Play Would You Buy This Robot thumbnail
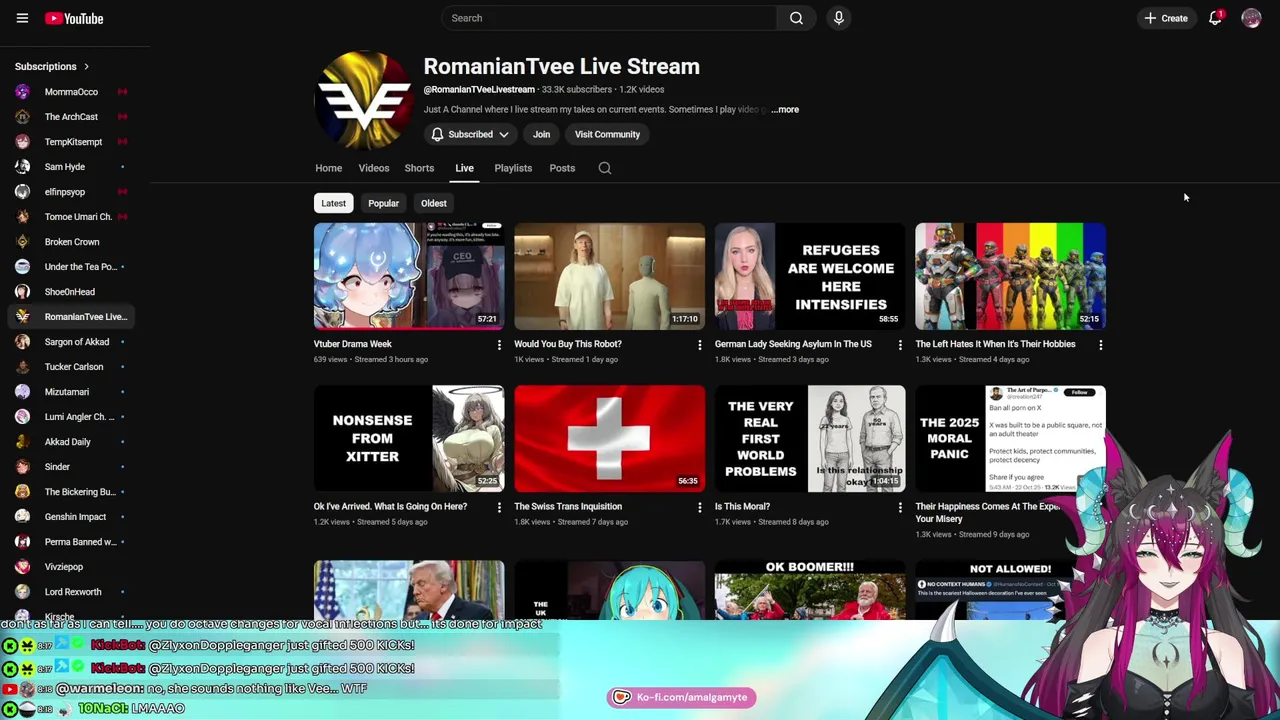The image size is (1280, 720). 609,276
